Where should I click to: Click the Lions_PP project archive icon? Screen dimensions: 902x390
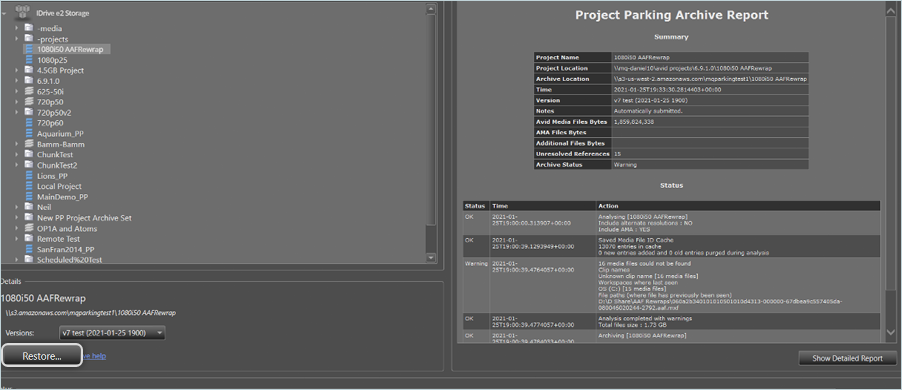tap(29, 176)
